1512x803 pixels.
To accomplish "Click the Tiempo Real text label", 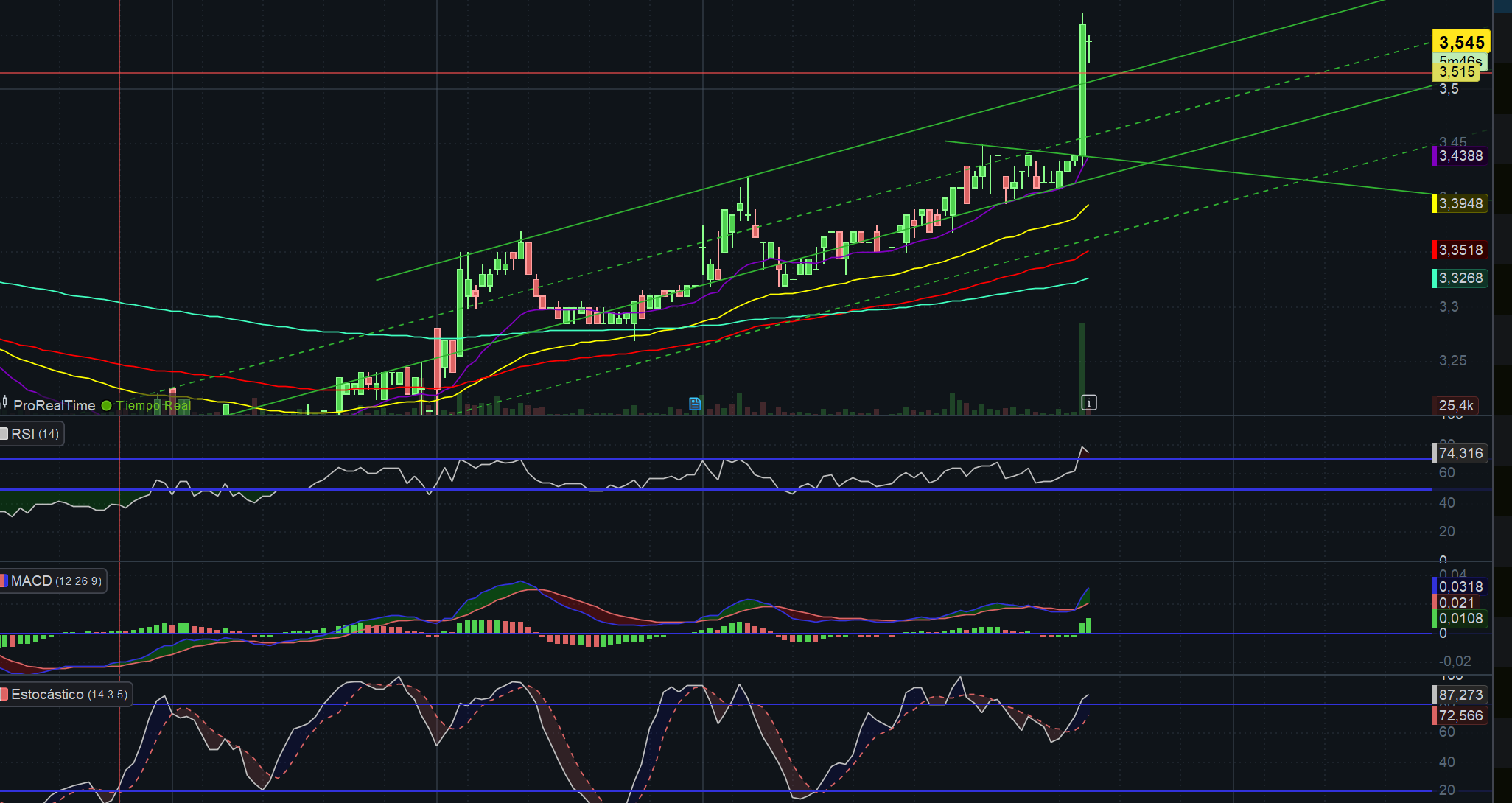I will 153,405.
